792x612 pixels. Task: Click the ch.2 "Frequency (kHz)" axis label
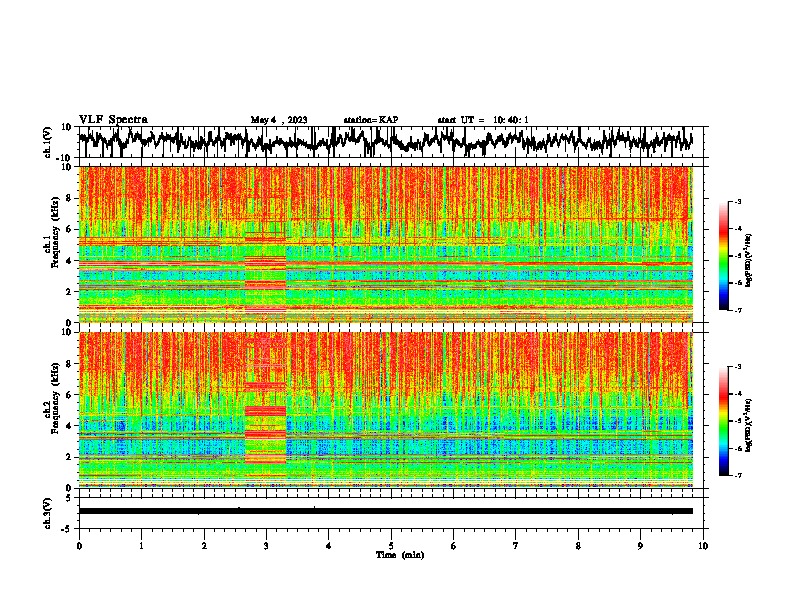pyautogui.click(x=54, y=398)
